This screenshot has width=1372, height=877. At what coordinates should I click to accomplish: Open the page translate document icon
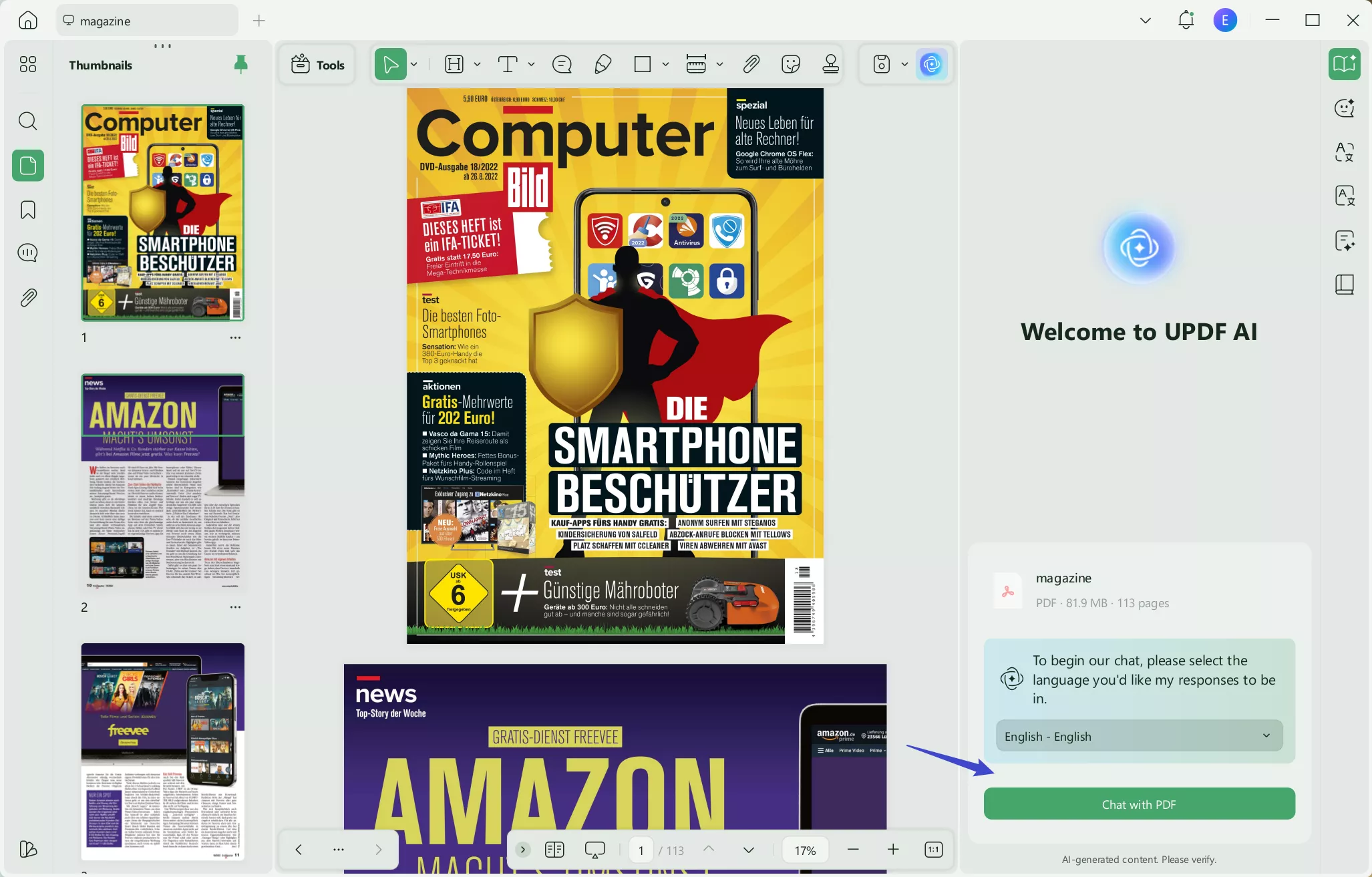coord(1344,196)
